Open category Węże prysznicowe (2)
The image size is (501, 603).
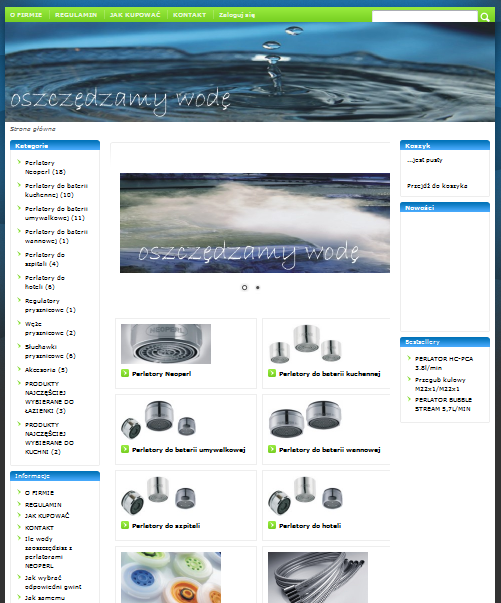pyautogui.click(x=50, y=328)
